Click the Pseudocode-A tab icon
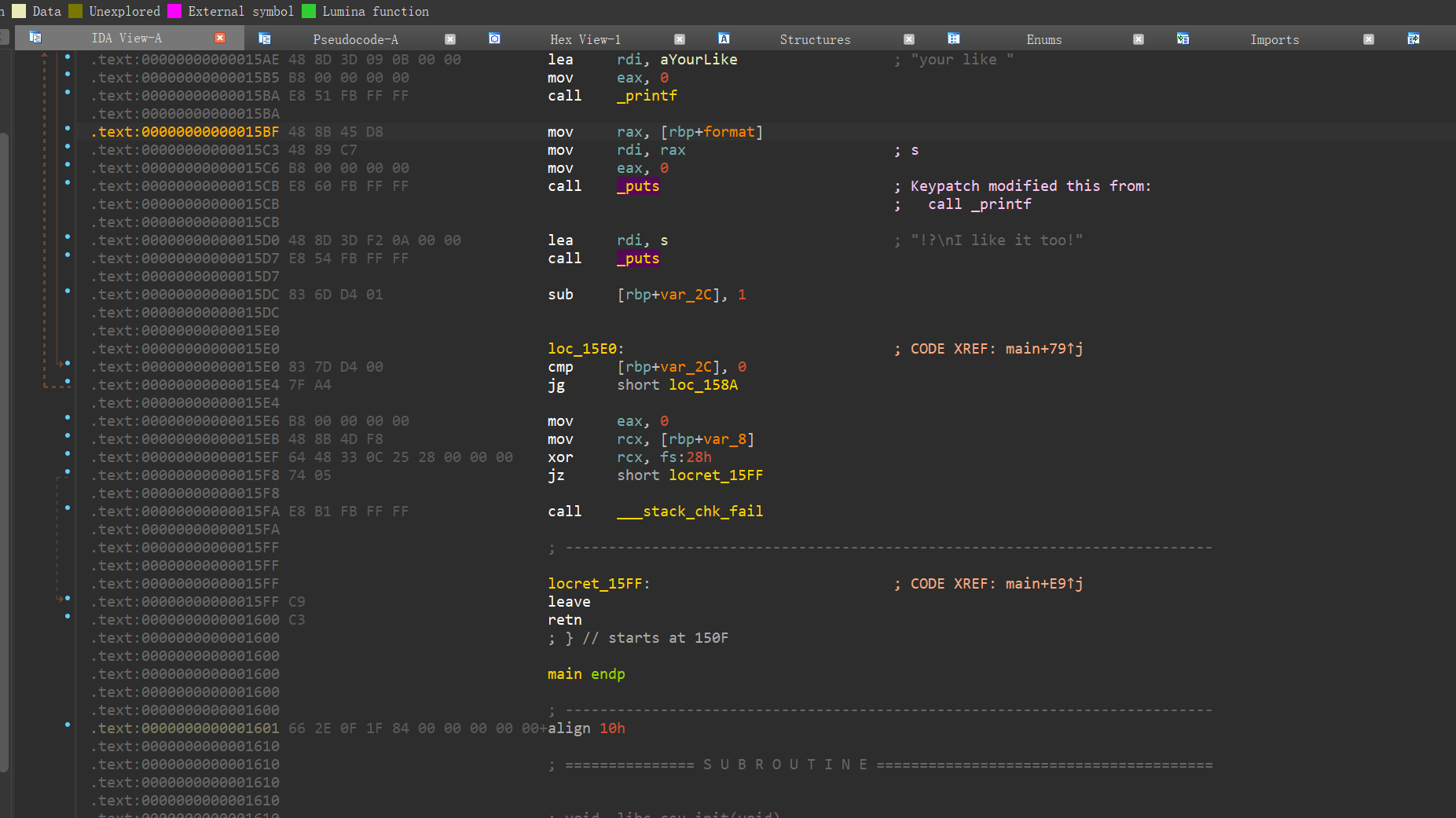Viewport: 1456px width, 818px height. pyautogui.click(x=265, y=39)
